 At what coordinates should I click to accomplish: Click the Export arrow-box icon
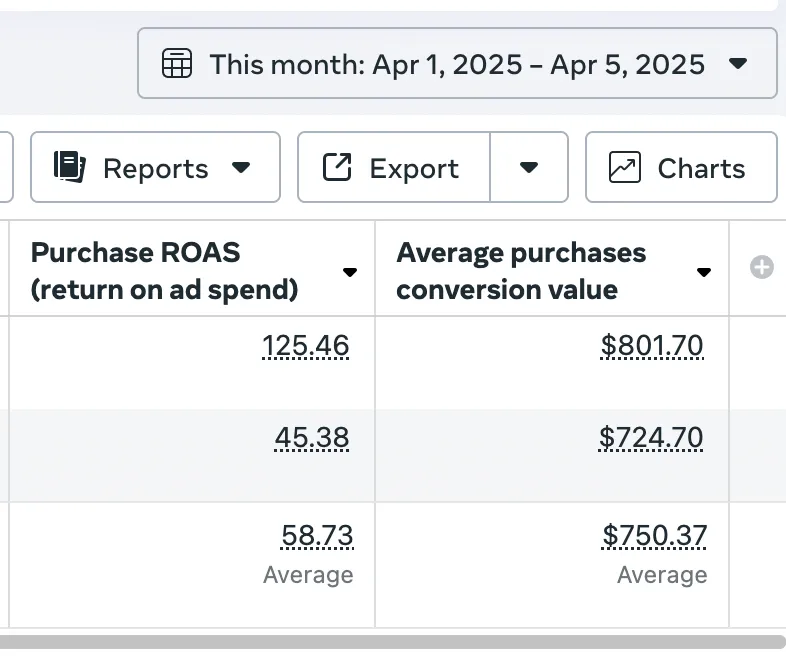tap(336, 167)
